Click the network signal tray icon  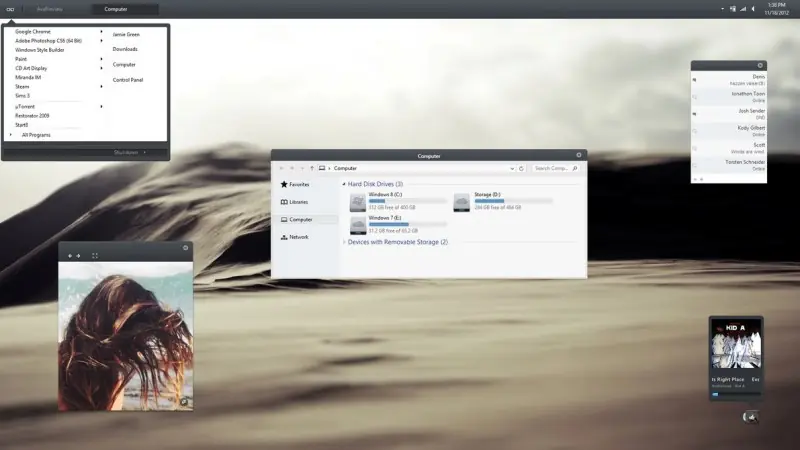tap(743, 9)
